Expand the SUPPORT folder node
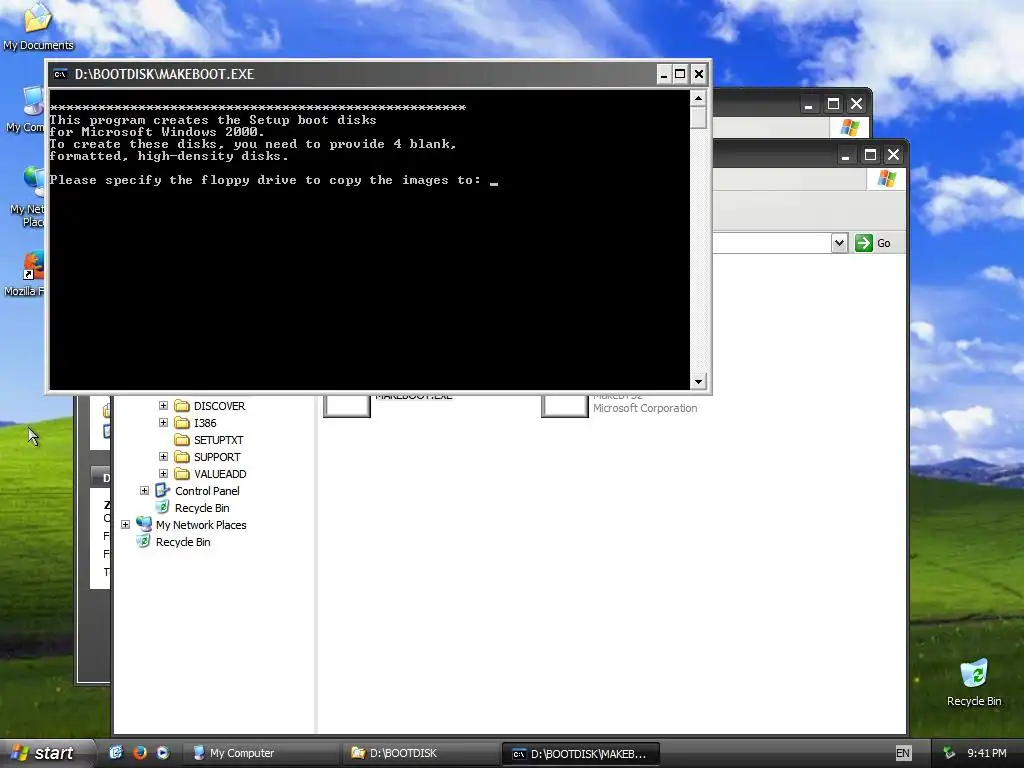The width and height of the screenshot is (1024, 768). tap(163, 456)
